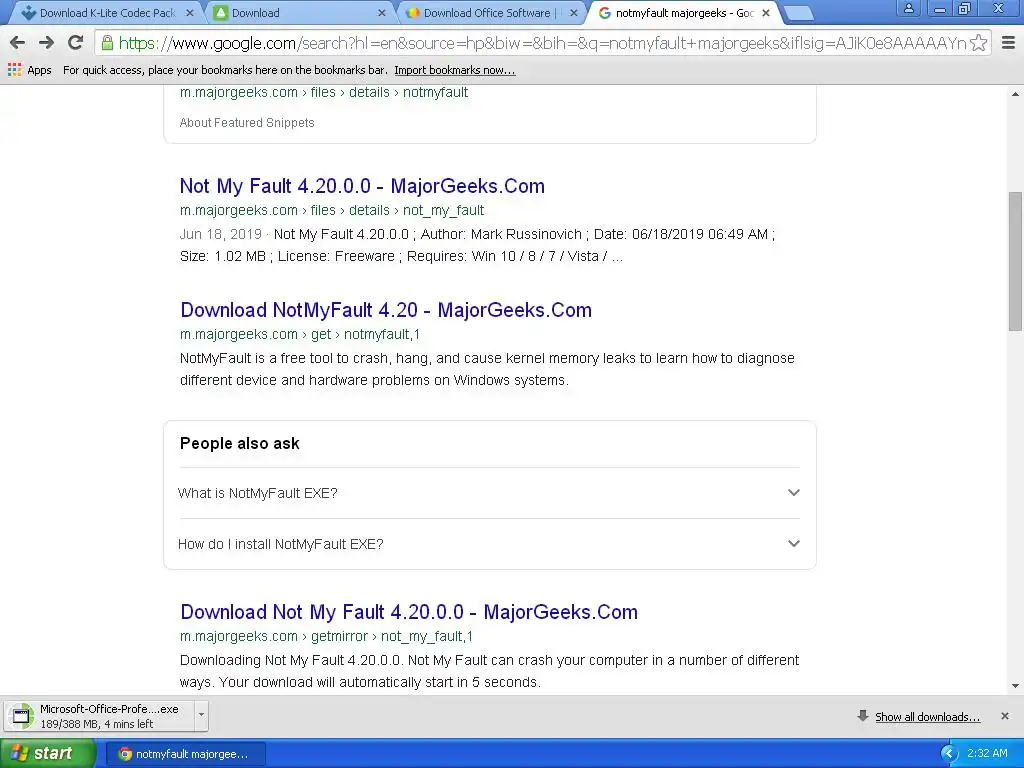Click the scrollbar down arrow
This screenshot has height=768, width=1024.
1015,686
